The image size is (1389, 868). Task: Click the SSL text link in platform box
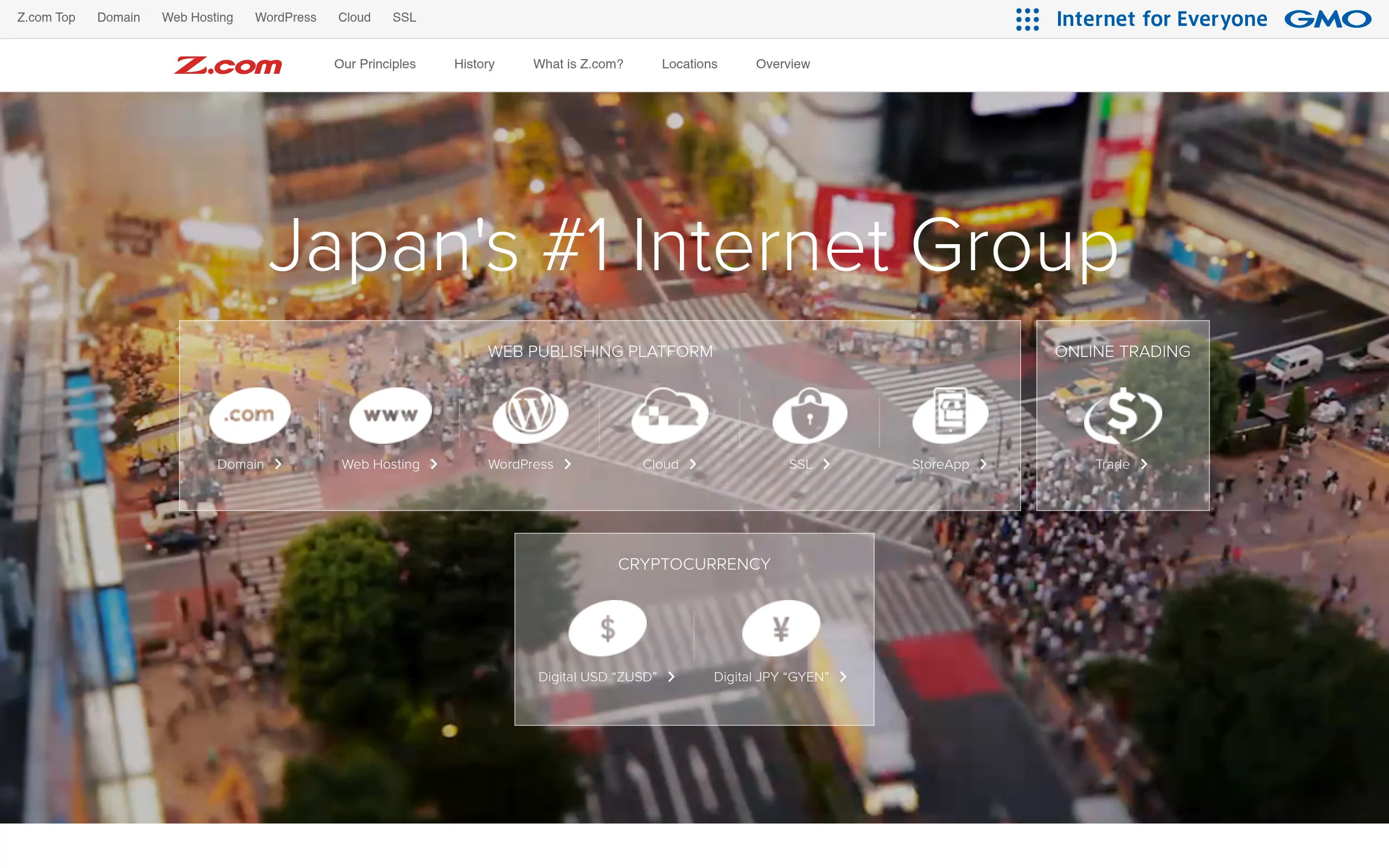800,464
